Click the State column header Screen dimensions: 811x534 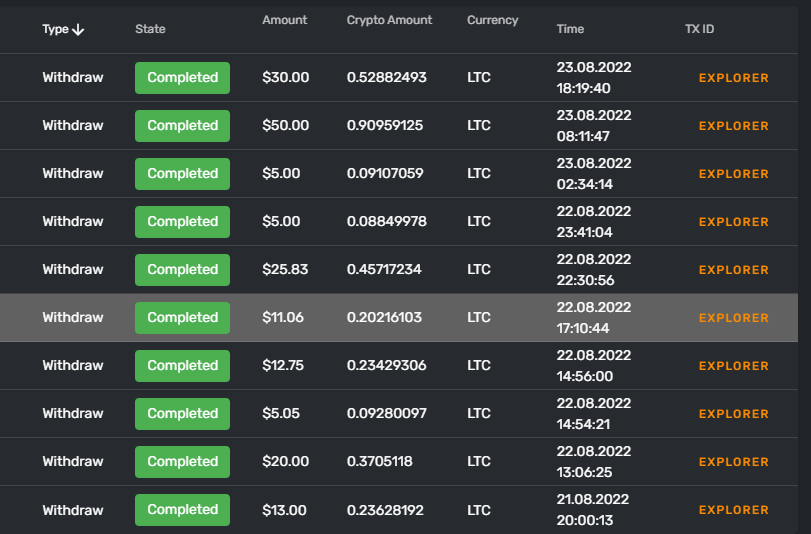click(151, 29)
